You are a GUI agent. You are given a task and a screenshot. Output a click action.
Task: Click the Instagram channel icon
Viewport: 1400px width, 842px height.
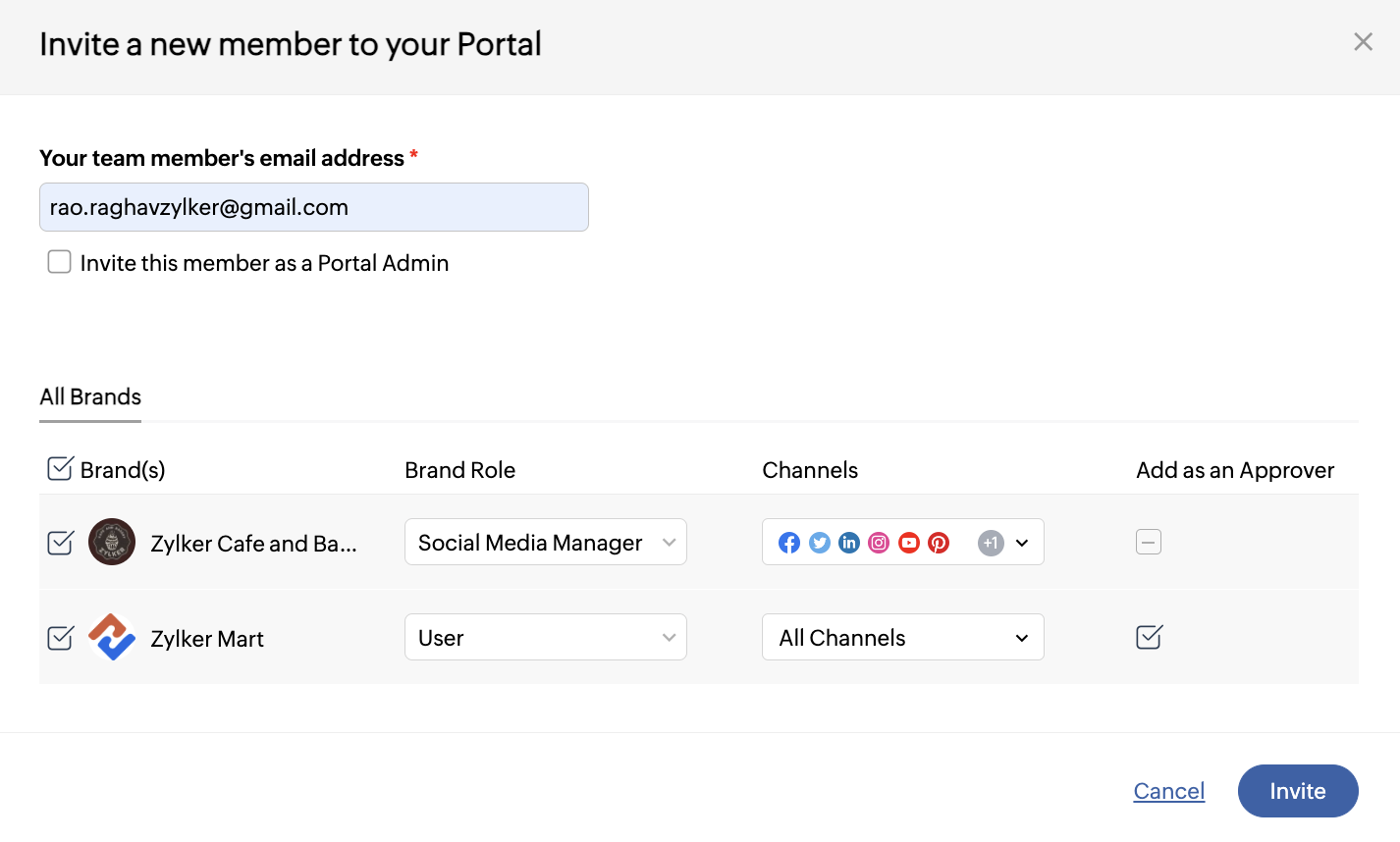tap(879, 543)
